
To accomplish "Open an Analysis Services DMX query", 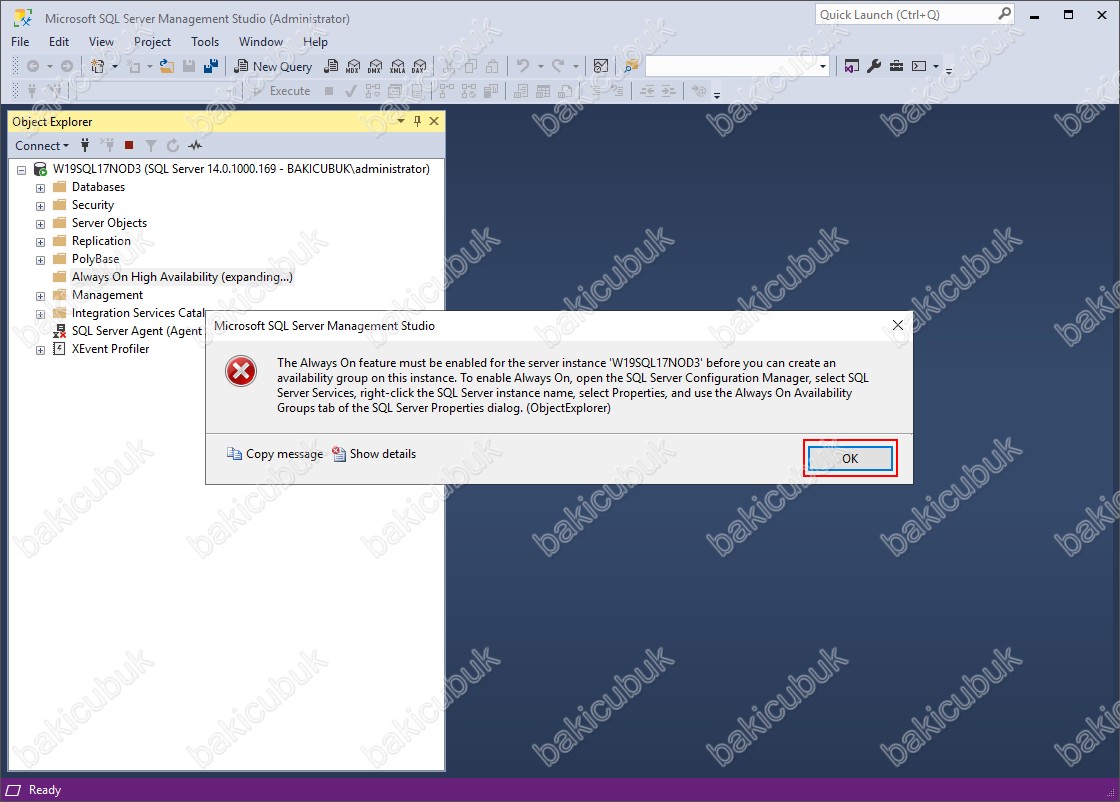I will coord(375,66).
